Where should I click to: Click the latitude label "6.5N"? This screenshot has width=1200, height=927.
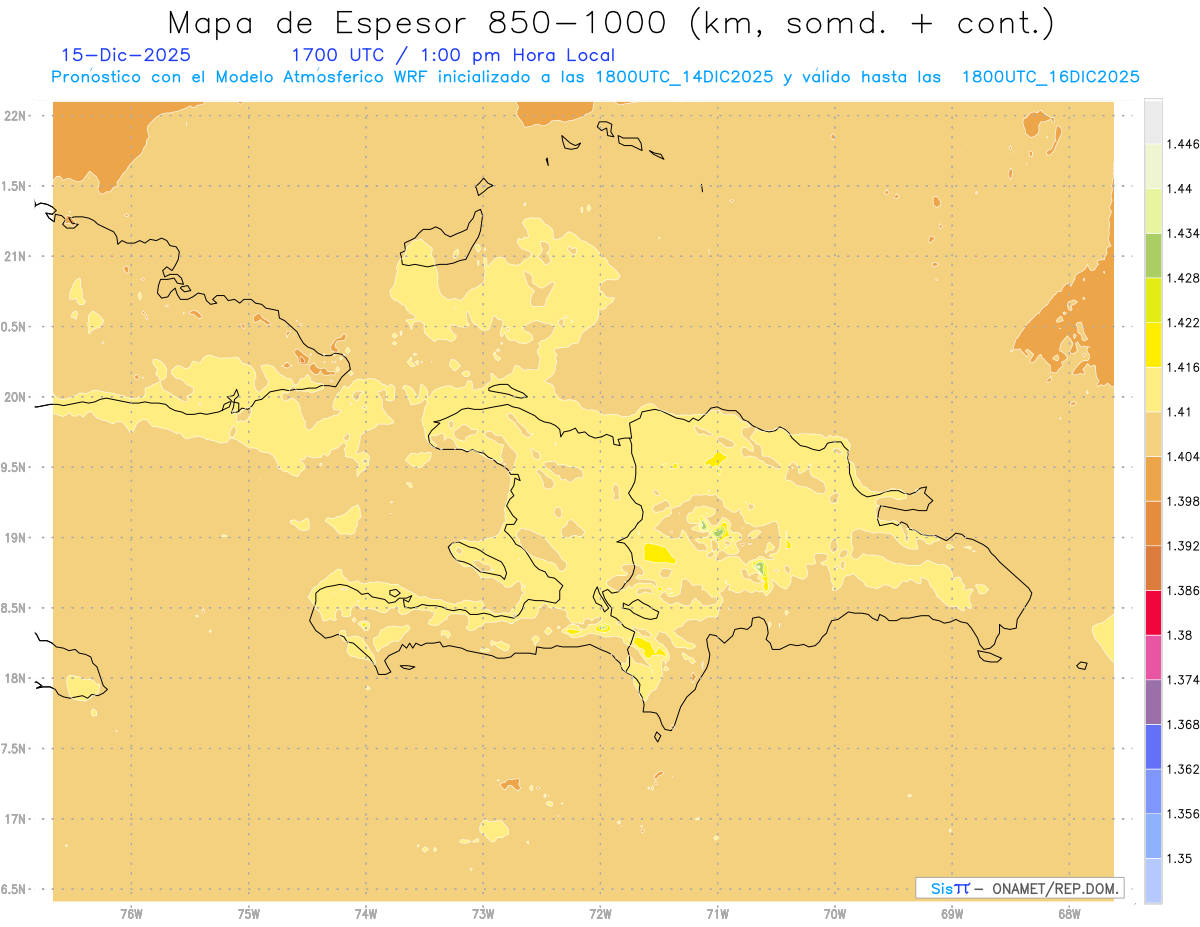(x=13, y=890)
